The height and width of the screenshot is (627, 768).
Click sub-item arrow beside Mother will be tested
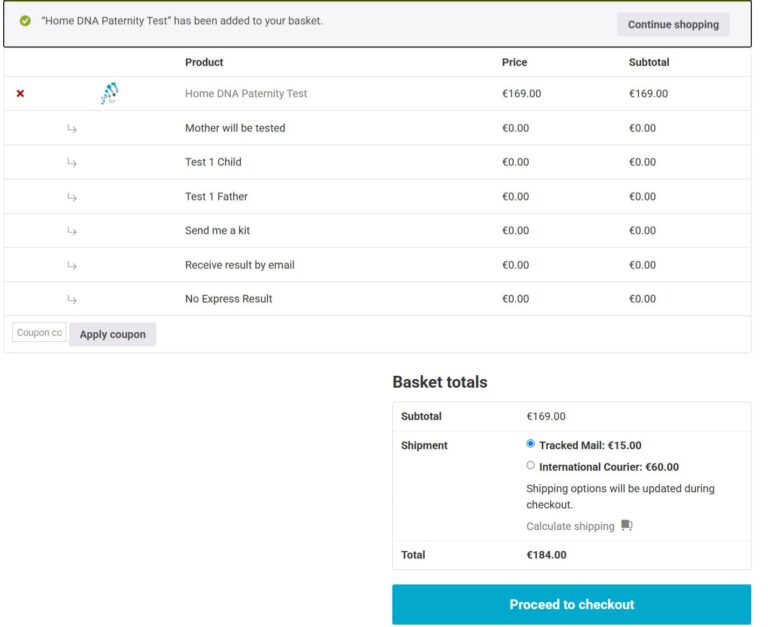(72, 128)
